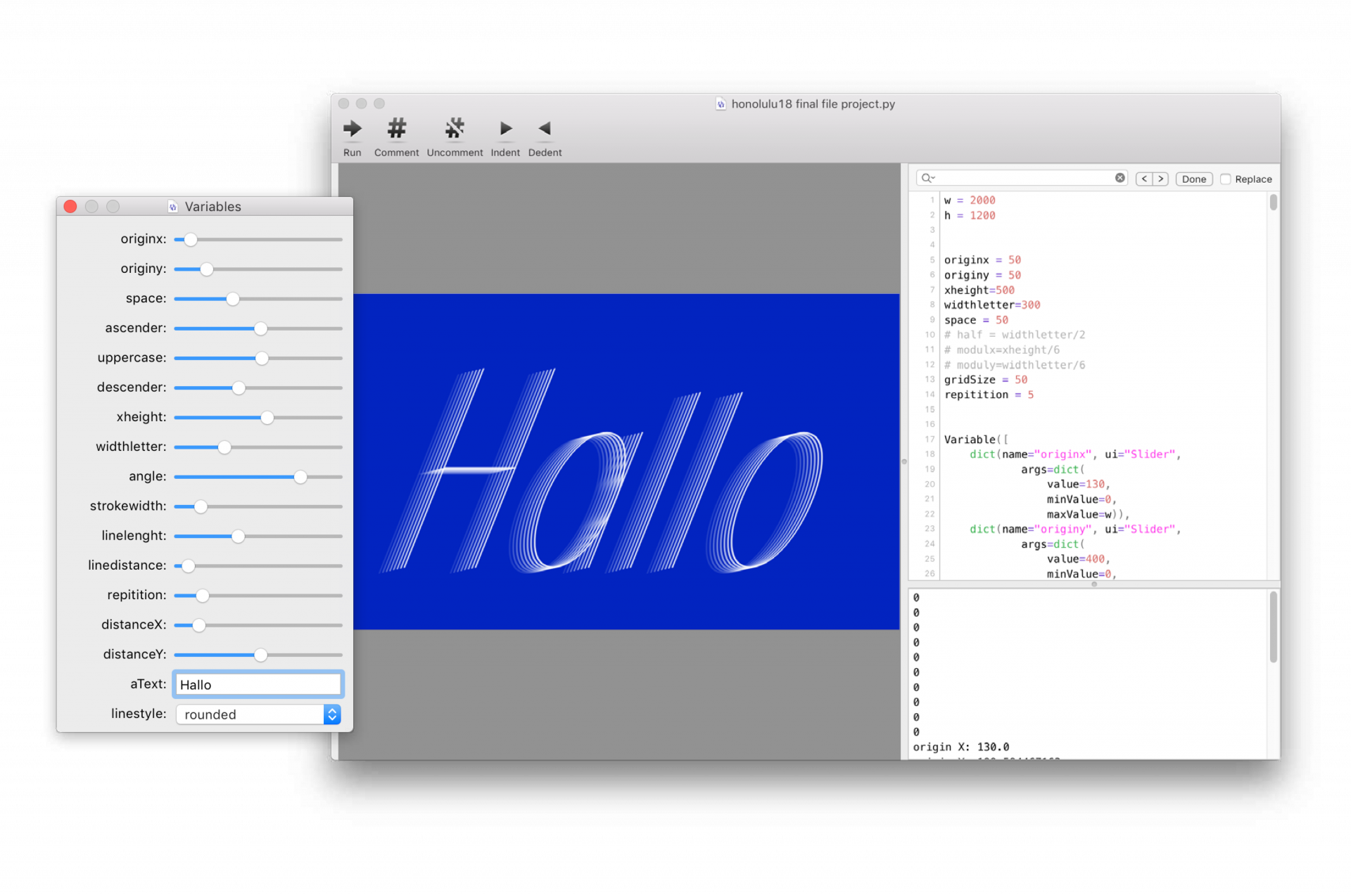Enable the Replace checkbox
The image size is (1351, 896).
(x=1225, y=179)
